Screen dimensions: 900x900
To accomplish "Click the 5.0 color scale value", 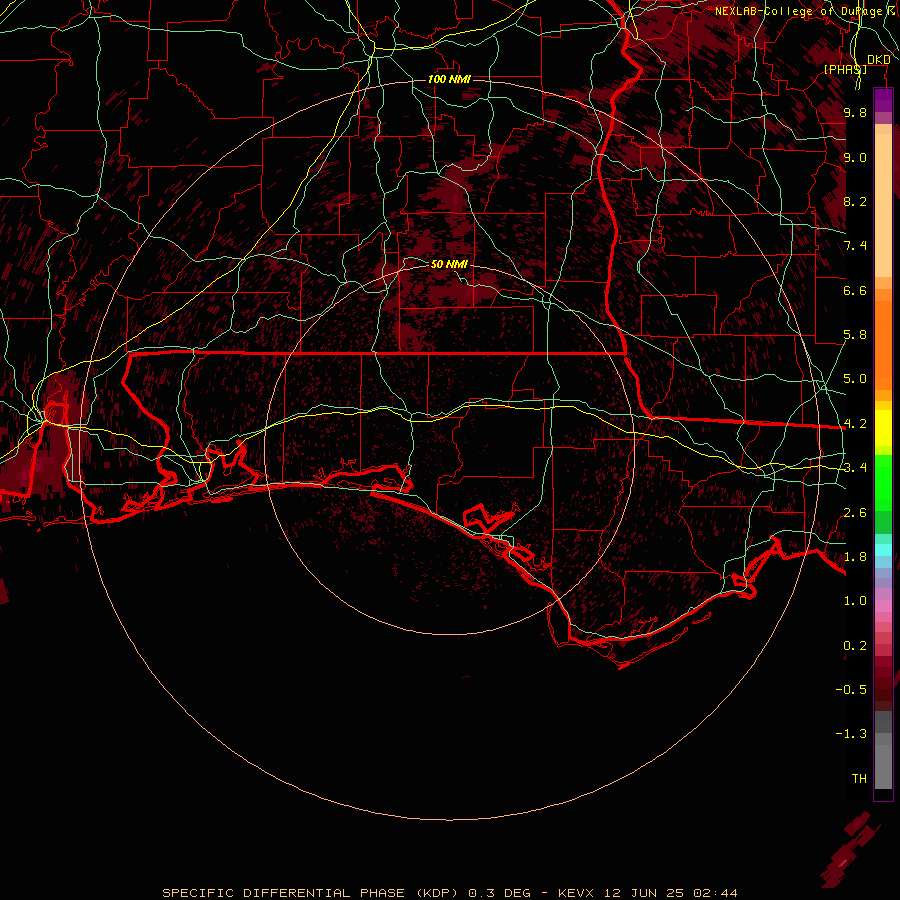I will tap(855, 379).
